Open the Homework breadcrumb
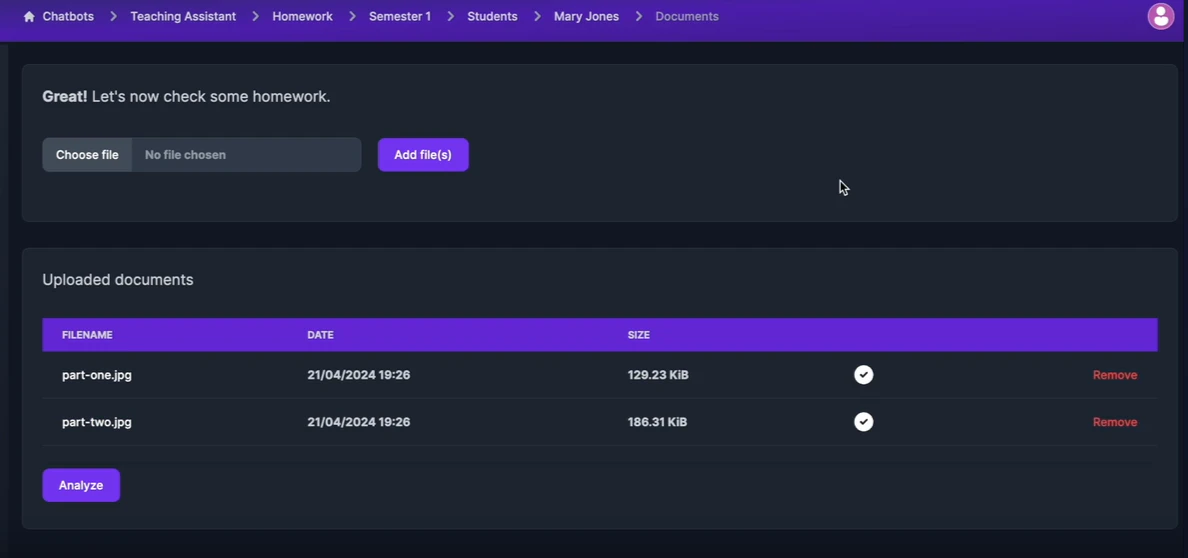This screenshot has width=1188, height=558. coord(302,17)
